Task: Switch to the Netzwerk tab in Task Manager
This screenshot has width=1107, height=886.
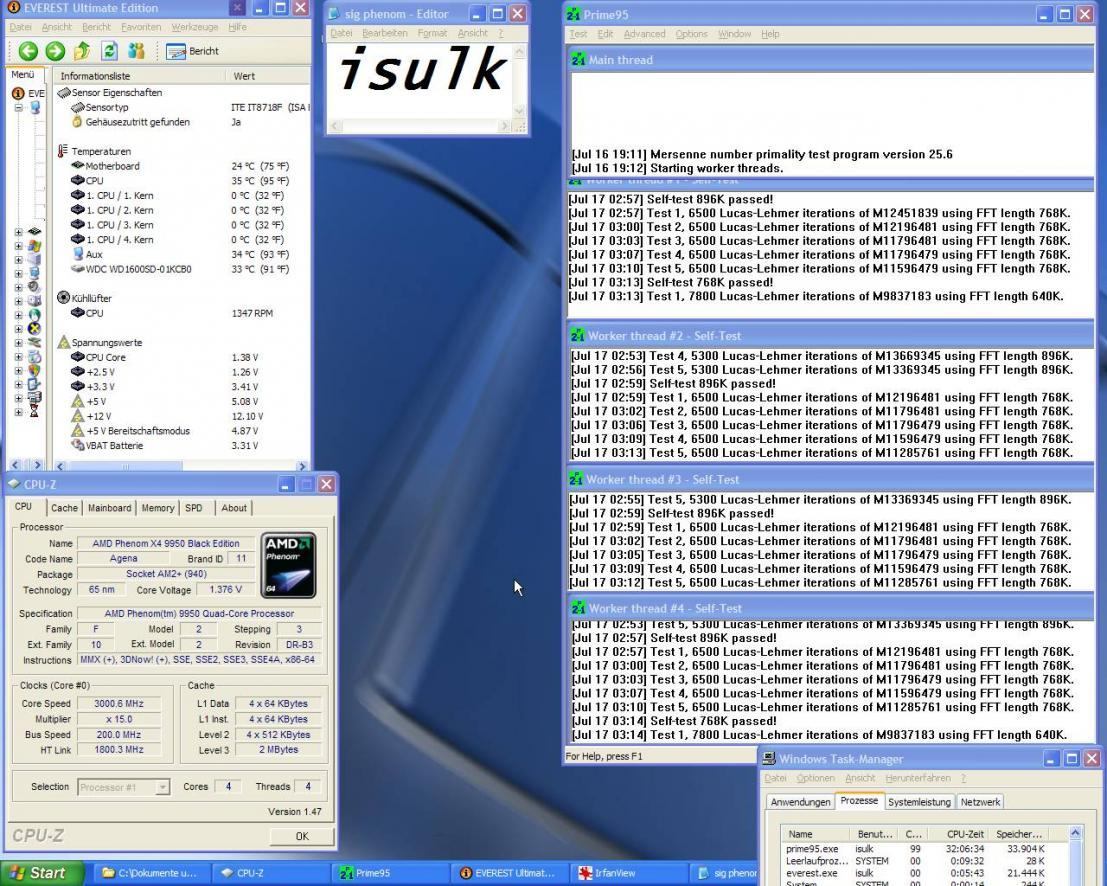Action: coord(980,802)
